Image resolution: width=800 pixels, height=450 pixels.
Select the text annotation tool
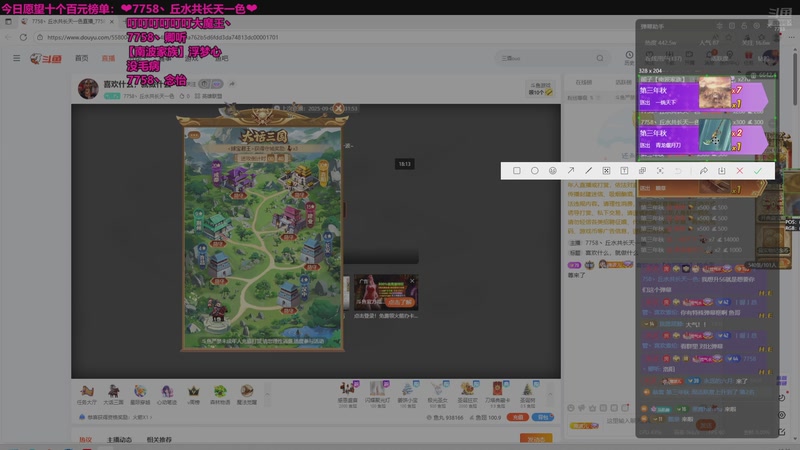[624, 171]
